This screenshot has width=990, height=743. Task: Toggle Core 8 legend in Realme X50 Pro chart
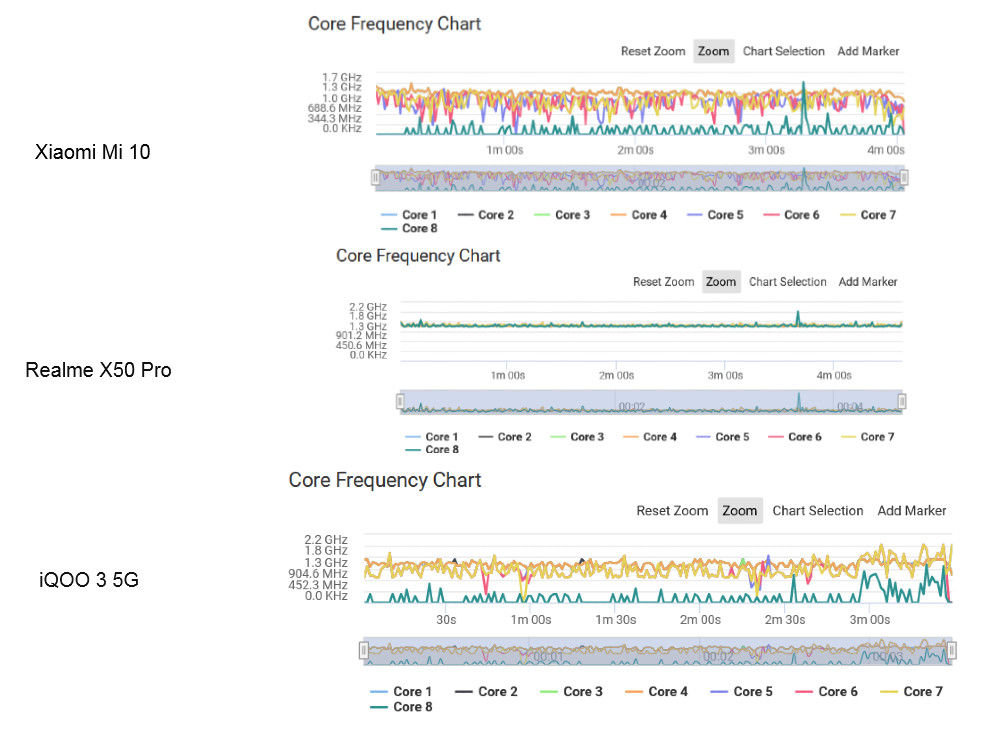[432, 449]
